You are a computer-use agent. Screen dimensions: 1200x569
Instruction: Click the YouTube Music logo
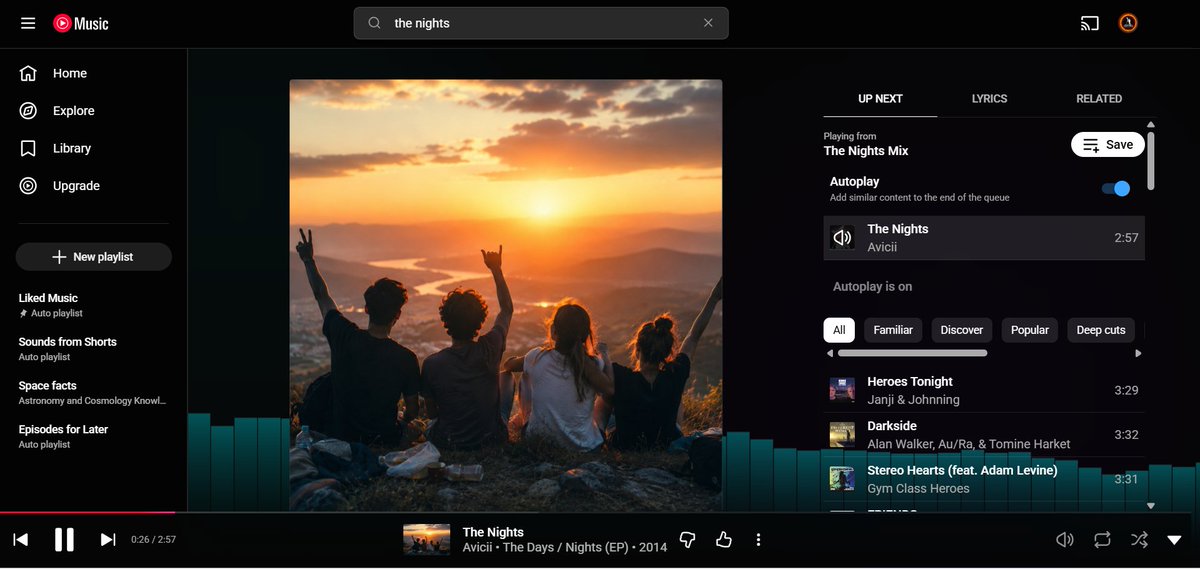pyautogui.click(x=81, y=23)
